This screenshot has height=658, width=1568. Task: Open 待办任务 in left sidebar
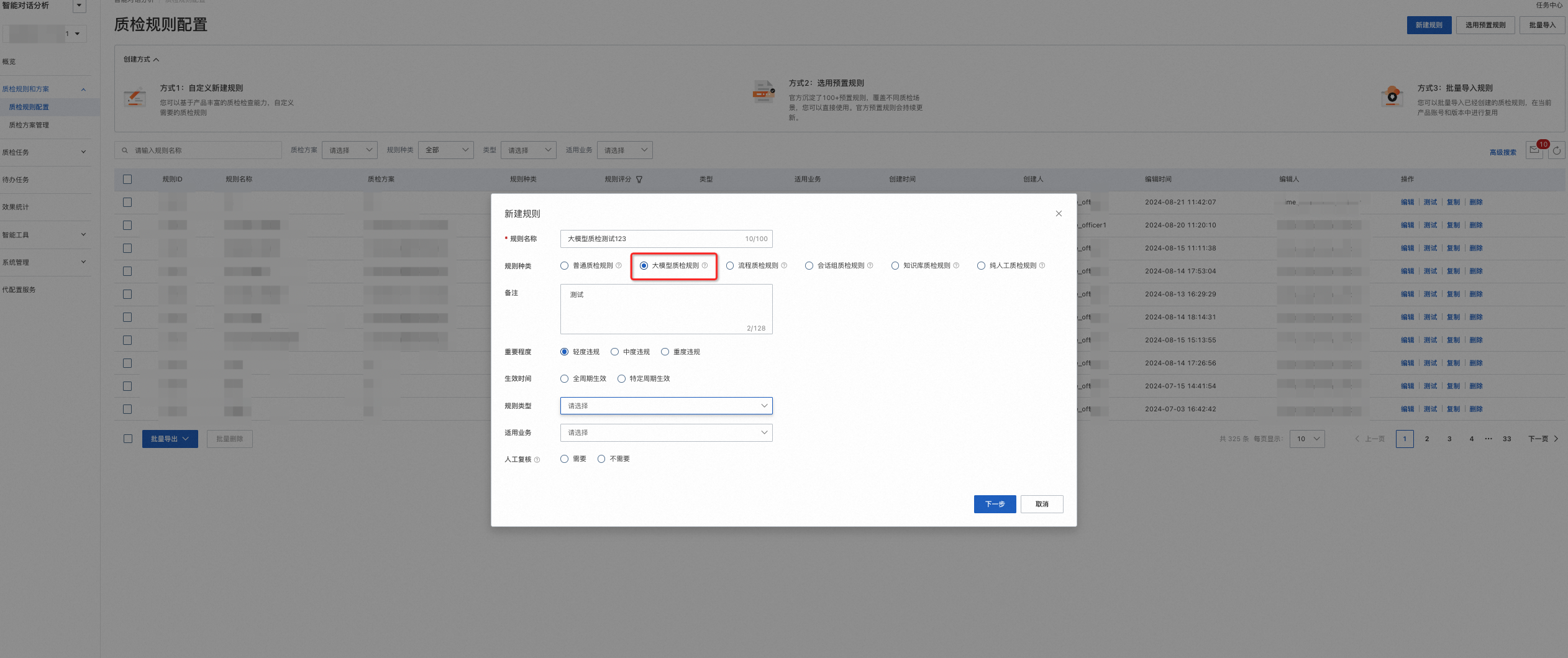[x=16, y=180]
